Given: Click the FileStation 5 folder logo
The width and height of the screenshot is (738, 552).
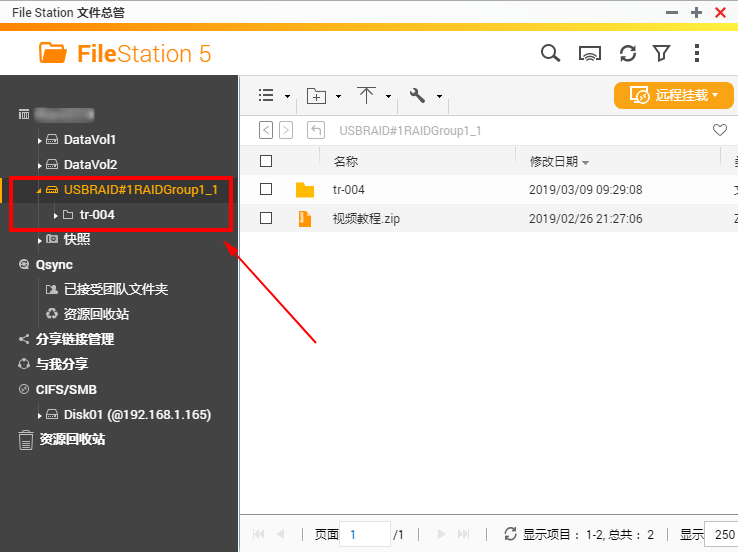Looking at the screenshot, I should [53, 53].
